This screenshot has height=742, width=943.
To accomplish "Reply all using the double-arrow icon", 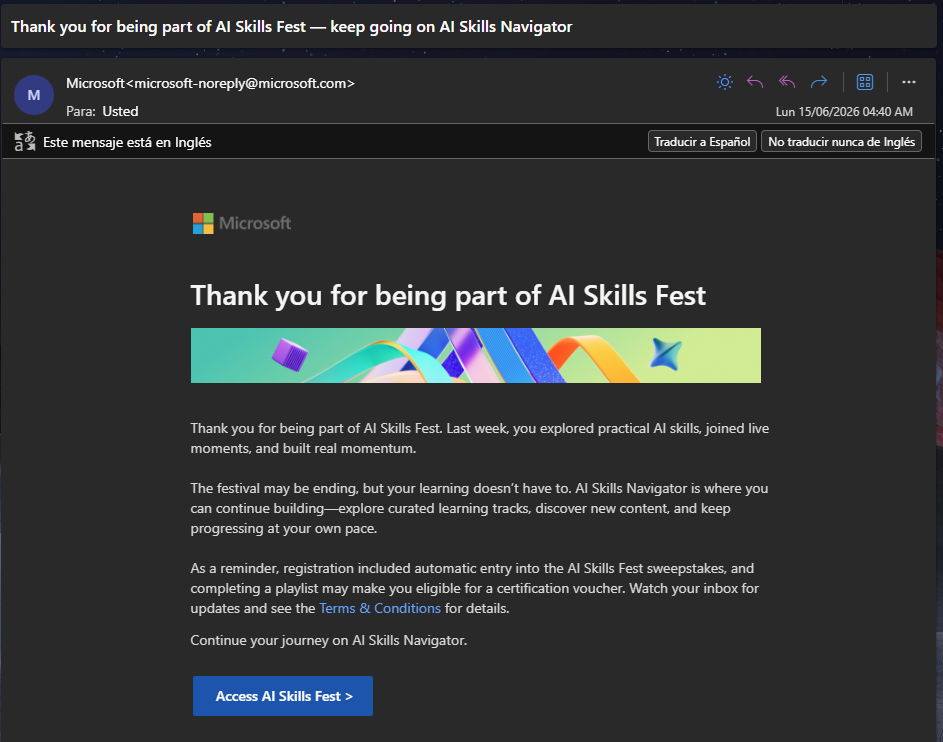I will (x=787, y=82).
